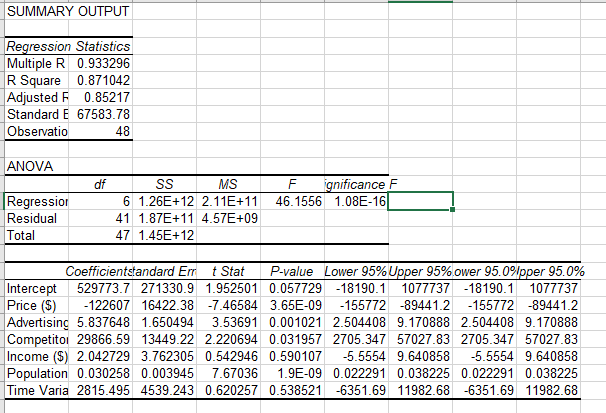
Task: Click the Lower 95% column header
Action: pos(356,271)
